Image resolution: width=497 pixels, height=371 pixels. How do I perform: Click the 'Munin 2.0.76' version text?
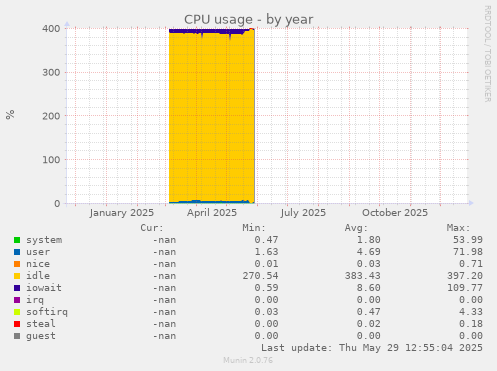(x=248, y=360)
